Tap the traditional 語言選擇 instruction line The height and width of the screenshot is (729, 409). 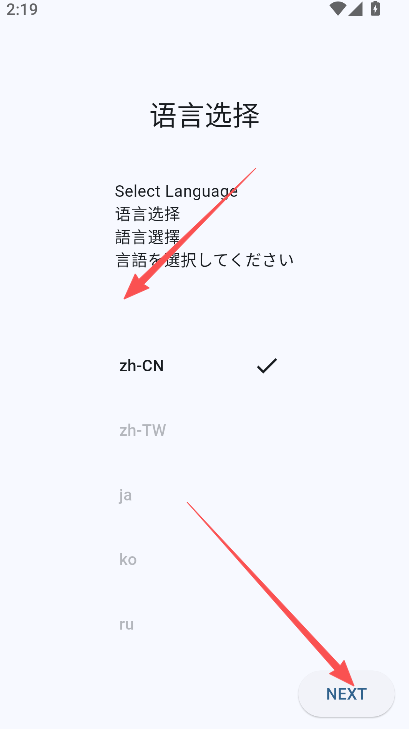coord(147,237)
